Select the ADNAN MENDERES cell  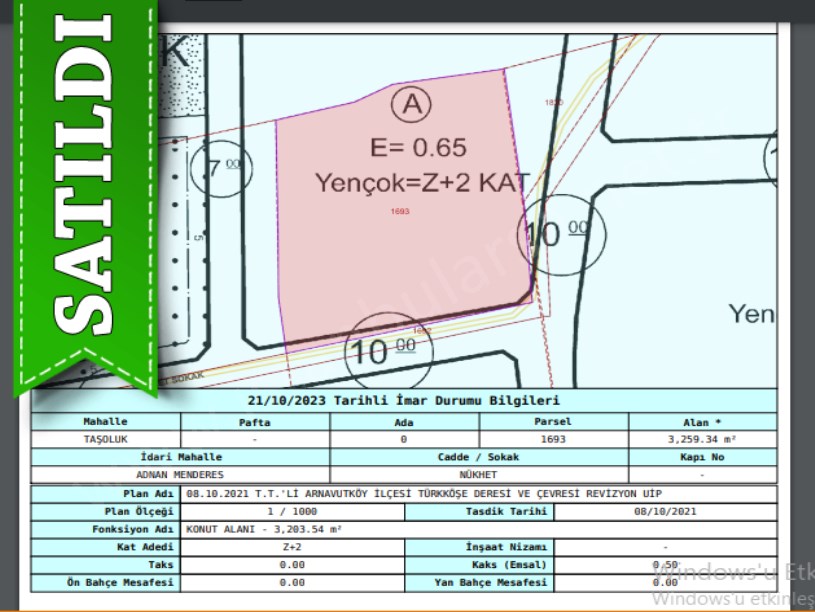180,474
